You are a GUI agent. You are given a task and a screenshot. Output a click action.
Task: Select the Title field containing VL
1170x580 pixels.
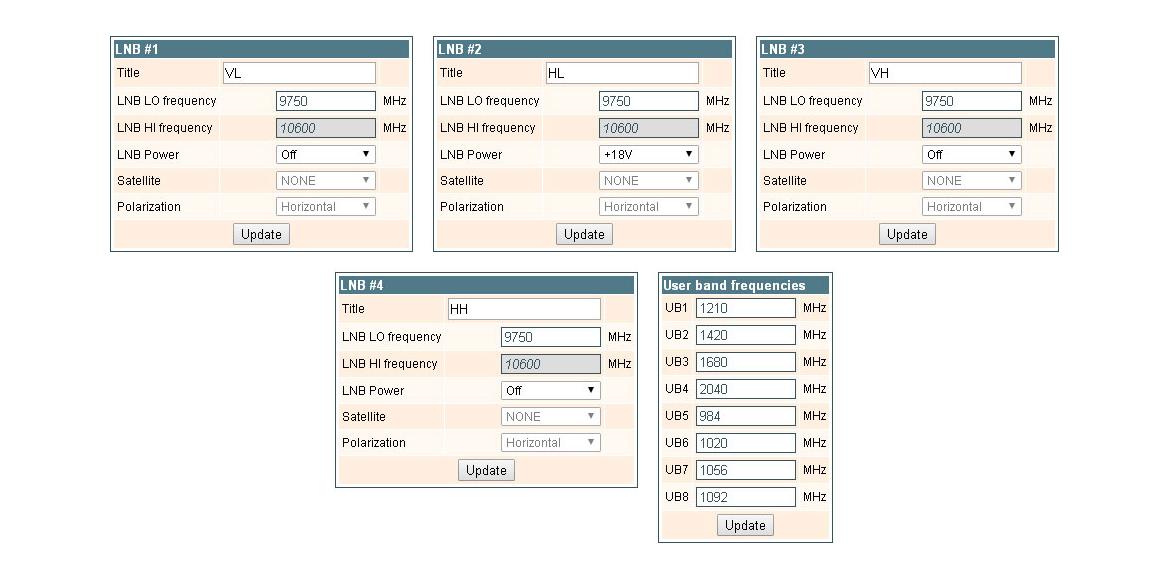click(299, 72)
